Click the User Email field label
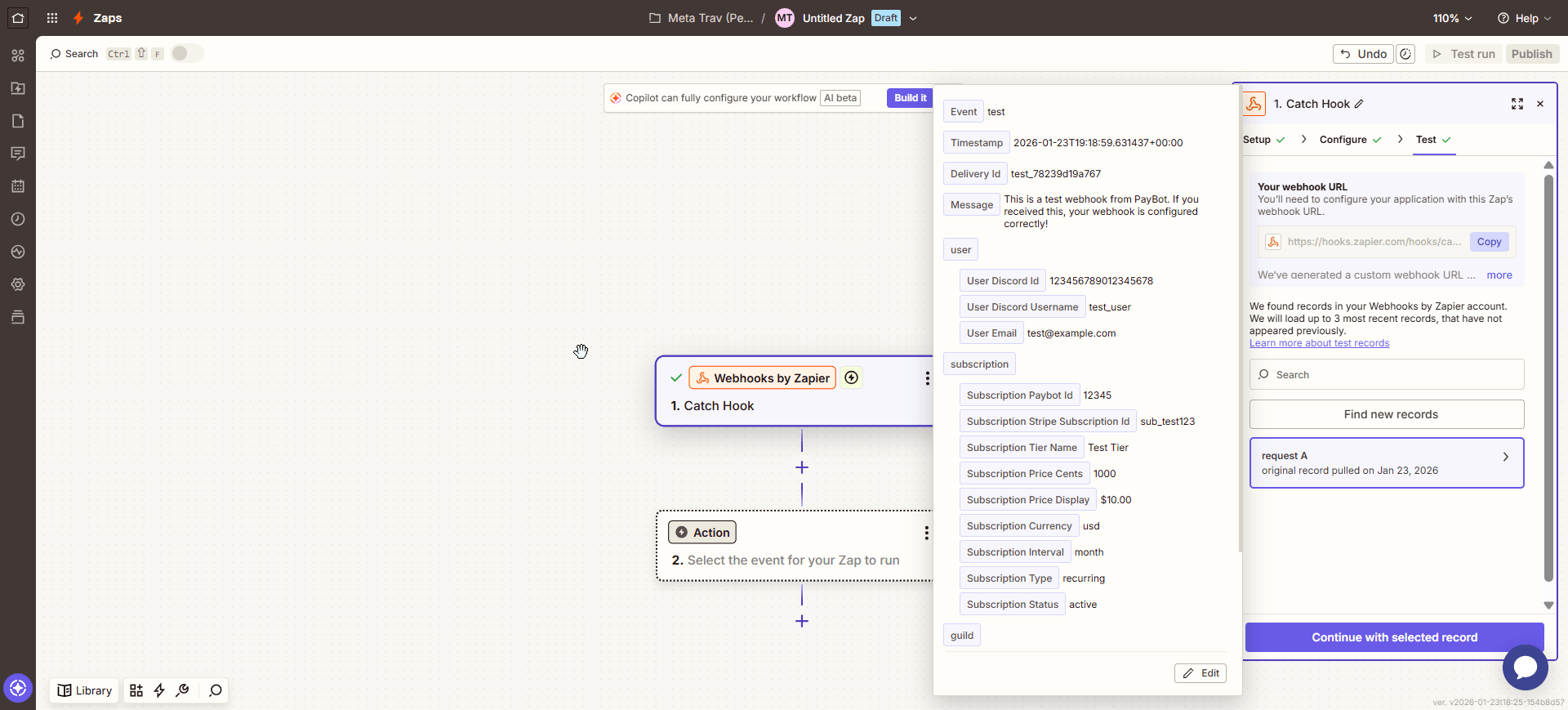Viewport: 1568px width, 710px height. [991, 333]
